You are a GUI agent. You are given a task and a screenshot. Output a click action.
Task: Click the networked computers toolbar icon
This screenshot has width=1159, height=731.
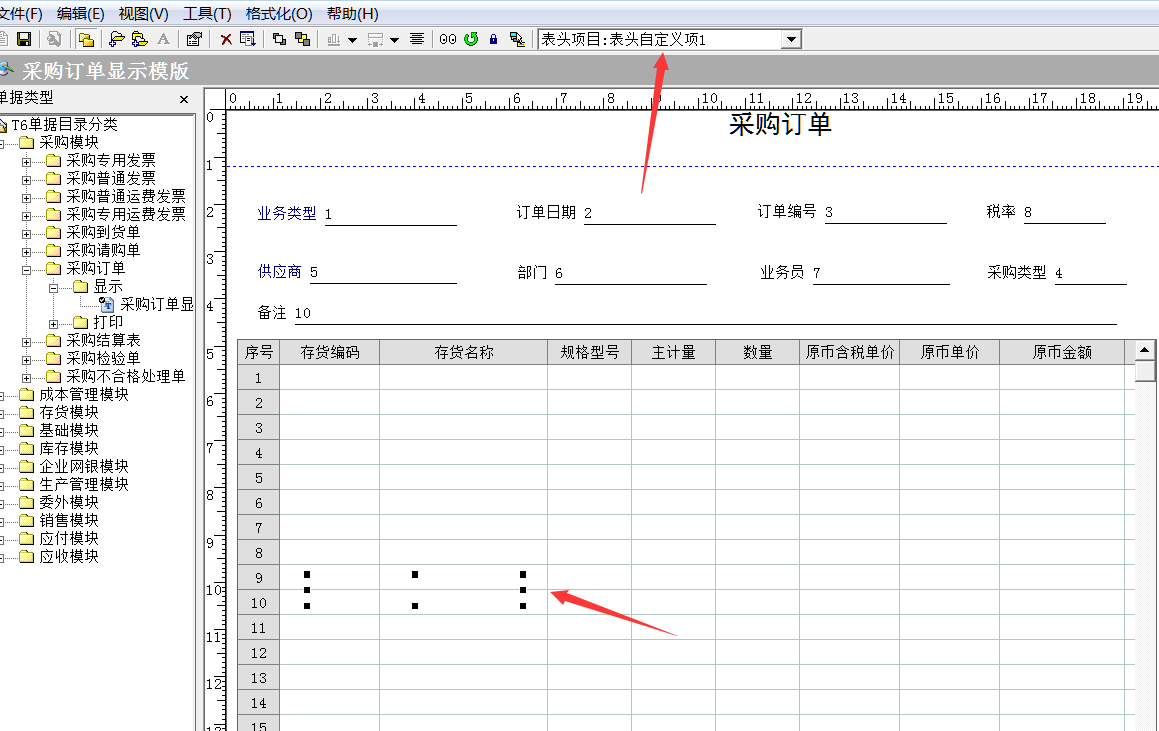pos(517,39)
